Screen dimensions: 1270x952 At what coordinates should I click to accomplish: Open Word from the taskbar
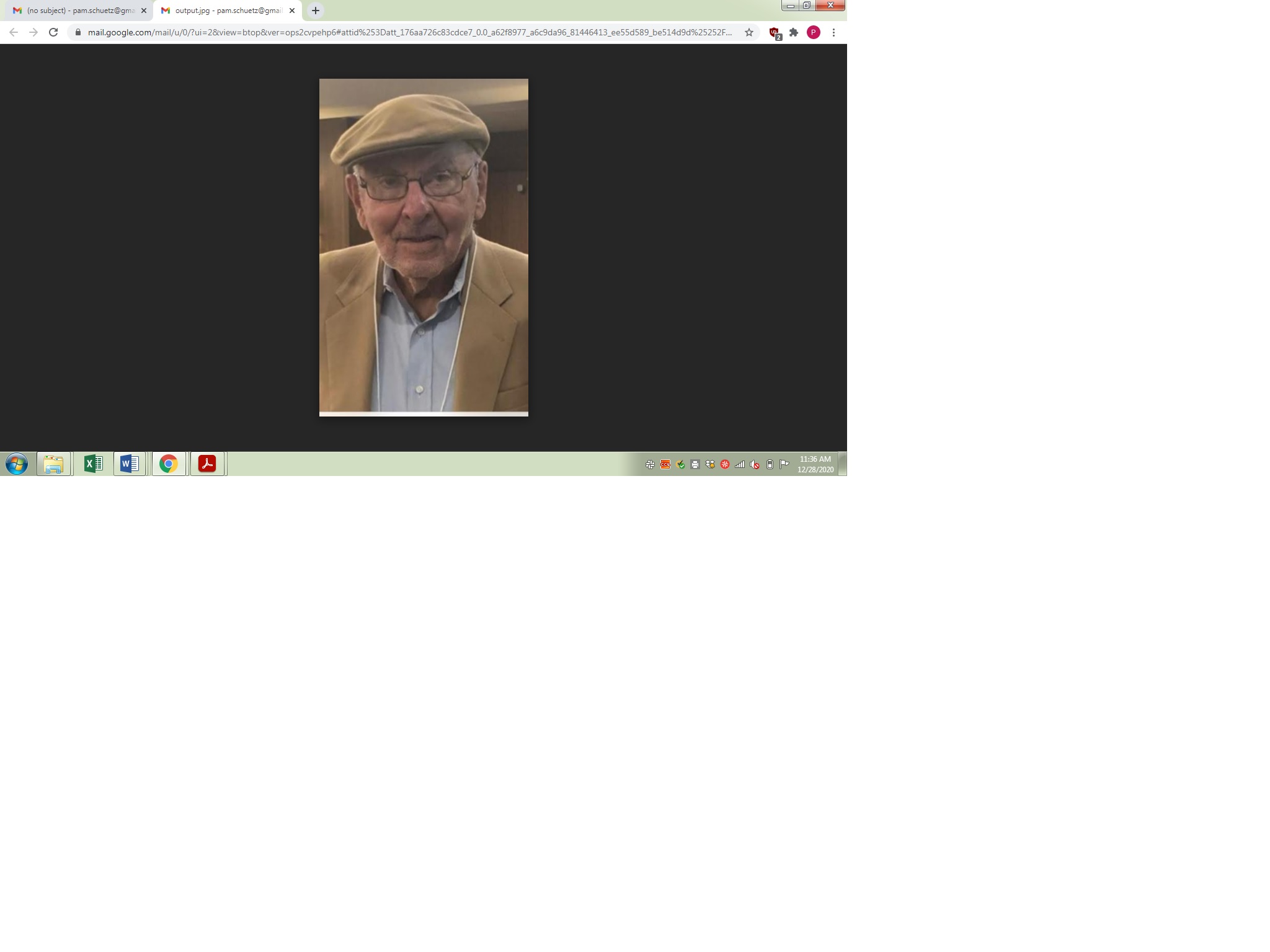[130, 464]
